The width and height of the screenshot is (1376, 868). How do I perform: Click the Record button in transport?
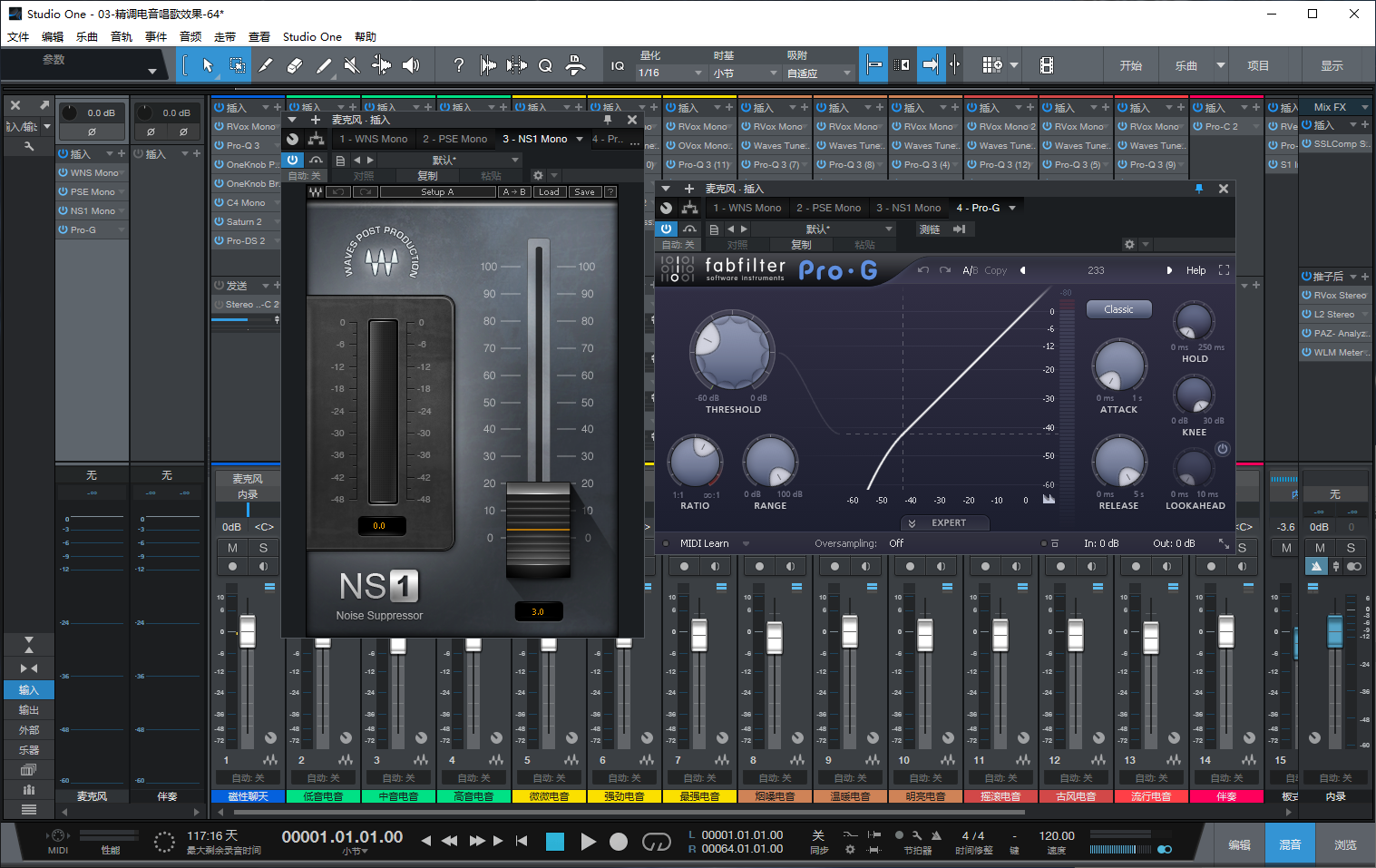click(619, 842)
